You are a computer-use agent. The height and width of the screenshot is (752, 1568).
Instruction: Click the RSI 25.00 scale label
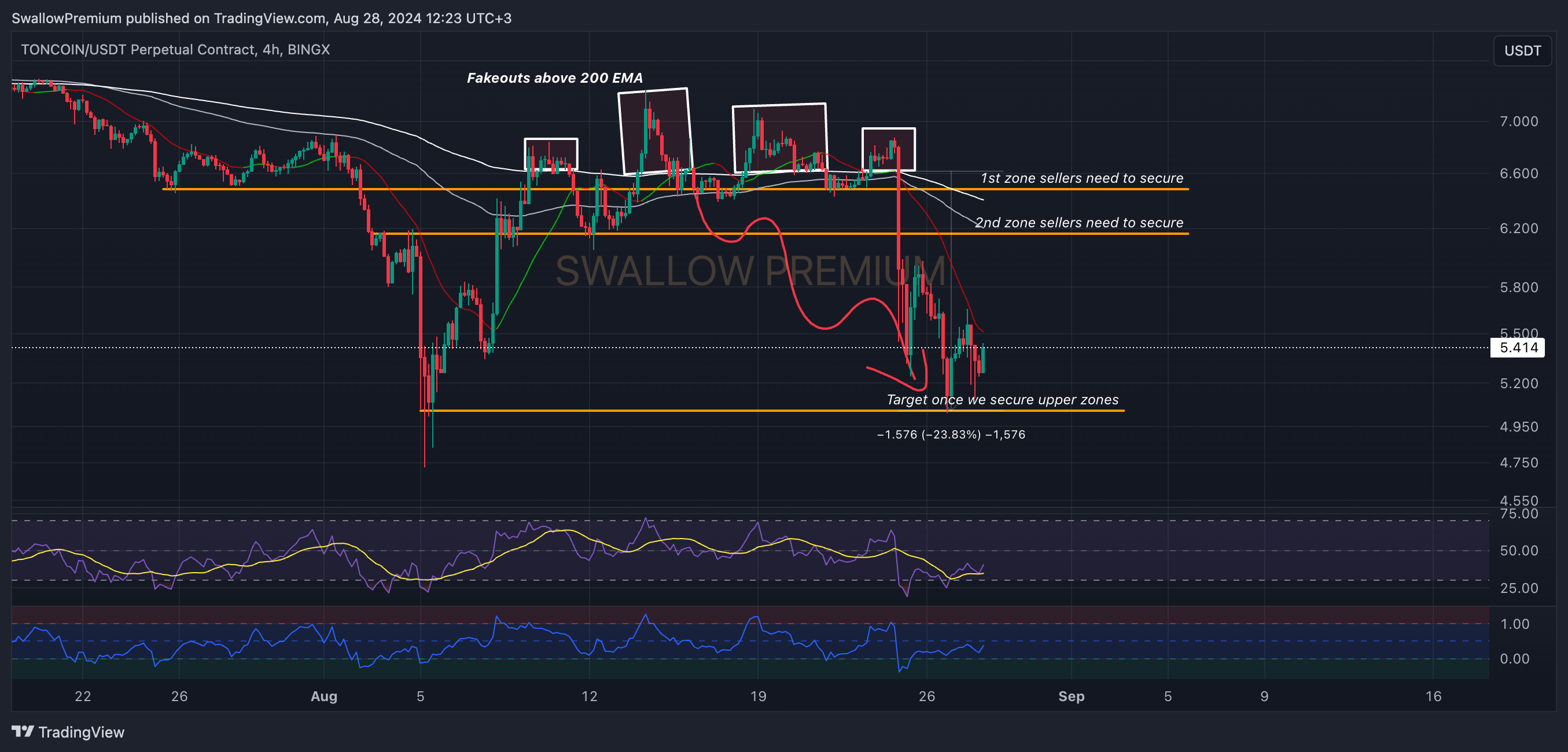(1518, 588)
